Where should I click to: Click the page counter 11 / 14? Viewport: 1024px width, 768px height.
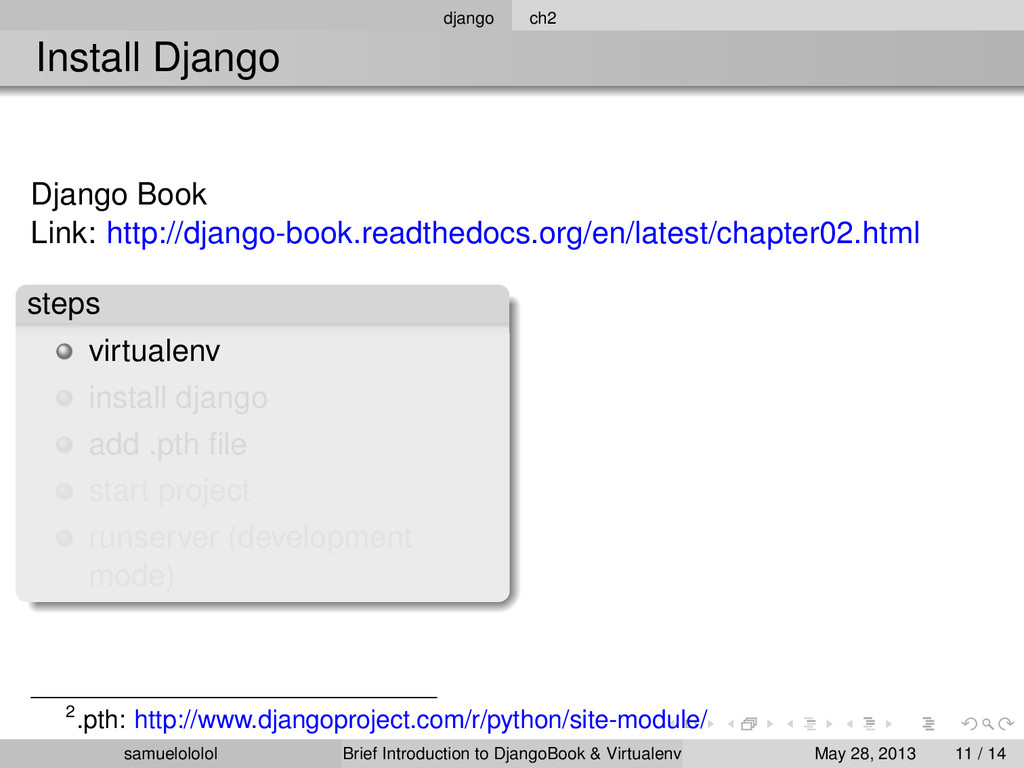(980, 754)
